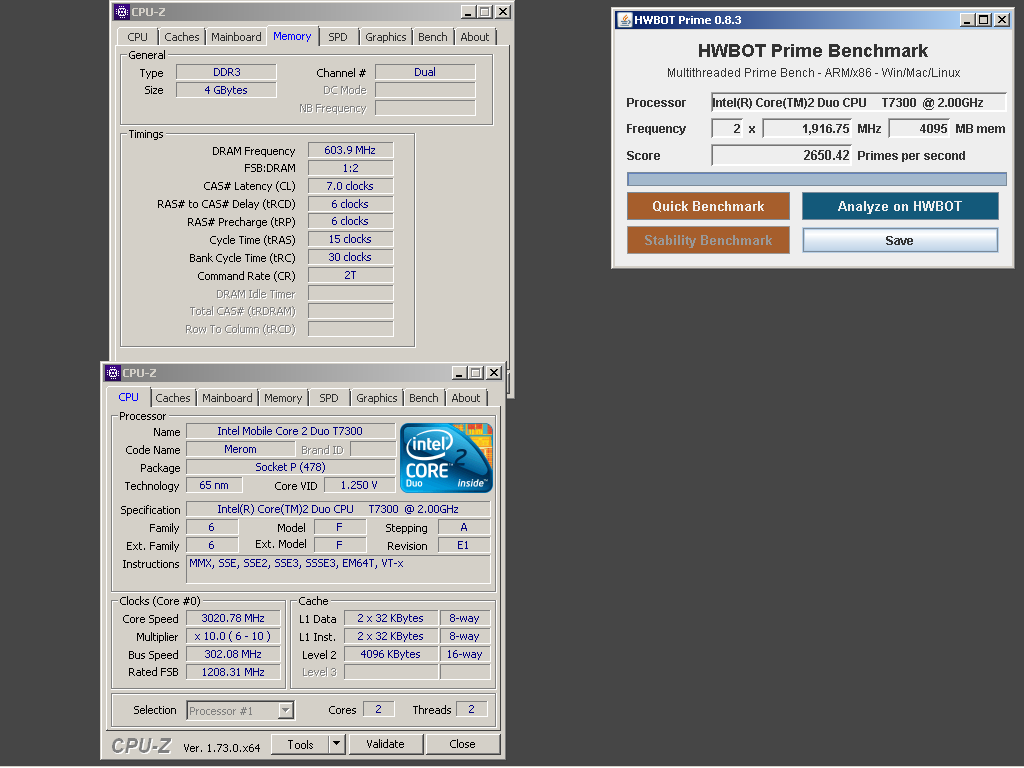Click the Close button in CPU-Z footer
Viewport: 1024px width, 768px height.
point(462,744)
